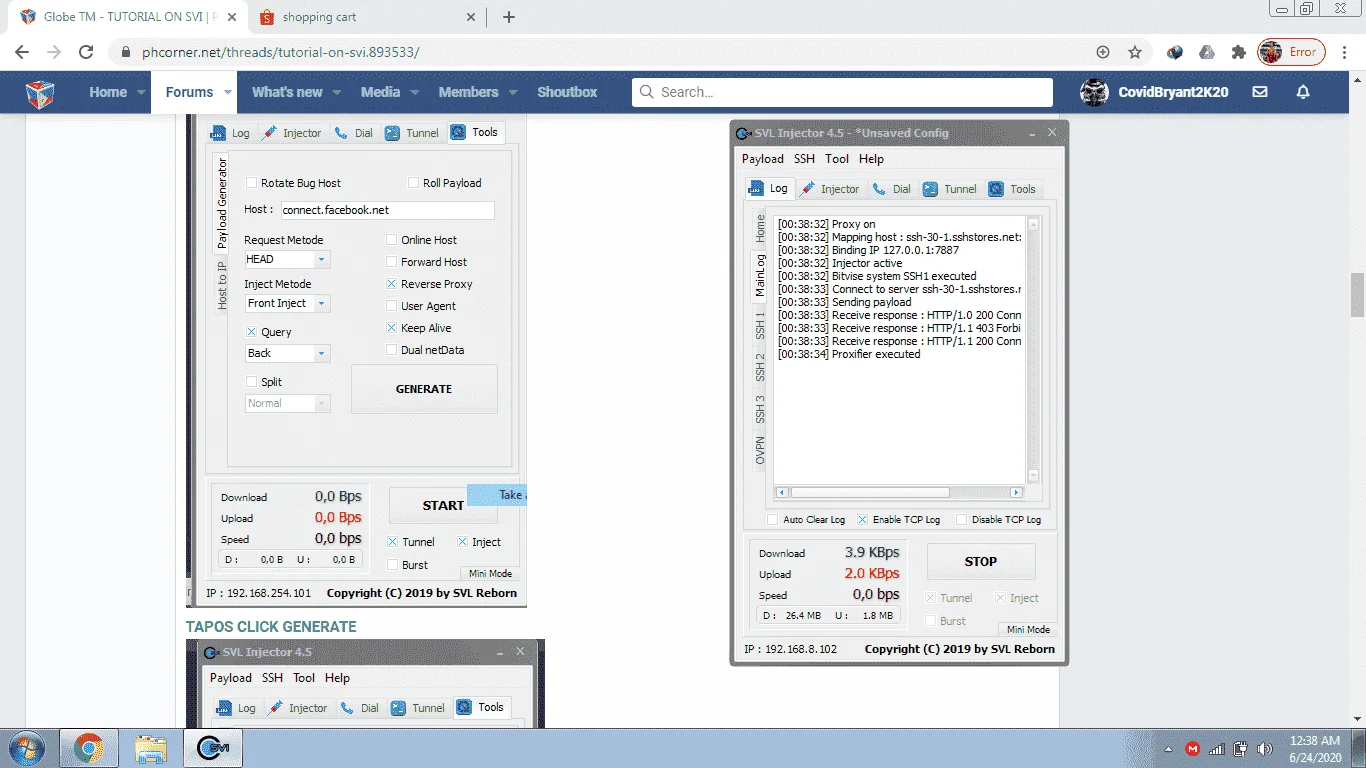Image resolution: width=1366 pixels, height=768 pixels.
Task: Click the gray Drive-shaped extension icon
Action: (x=1207, y=52)
